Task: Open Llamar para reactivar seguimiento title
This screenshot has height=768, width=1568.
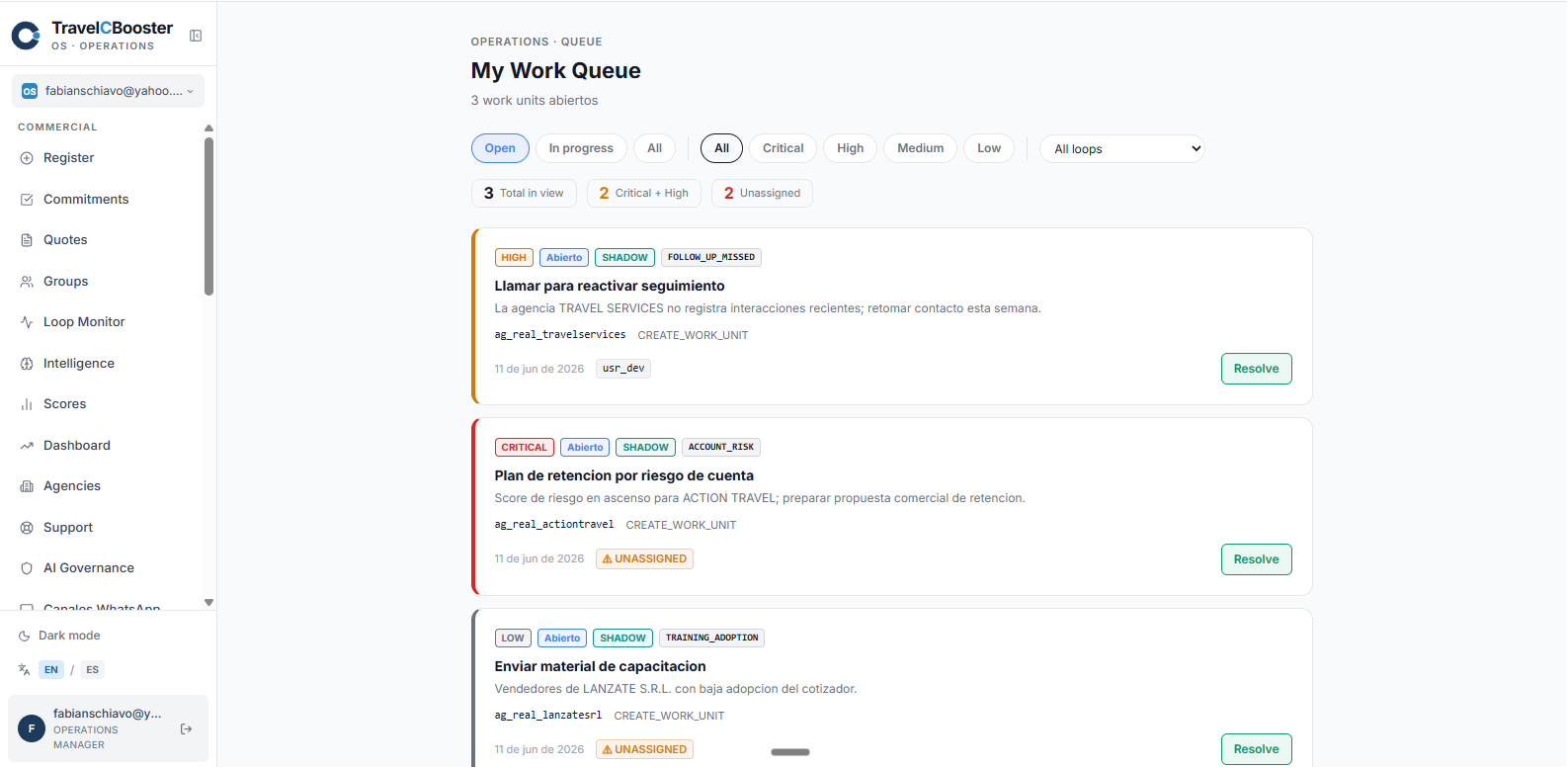Action: [x=610, y=286]
